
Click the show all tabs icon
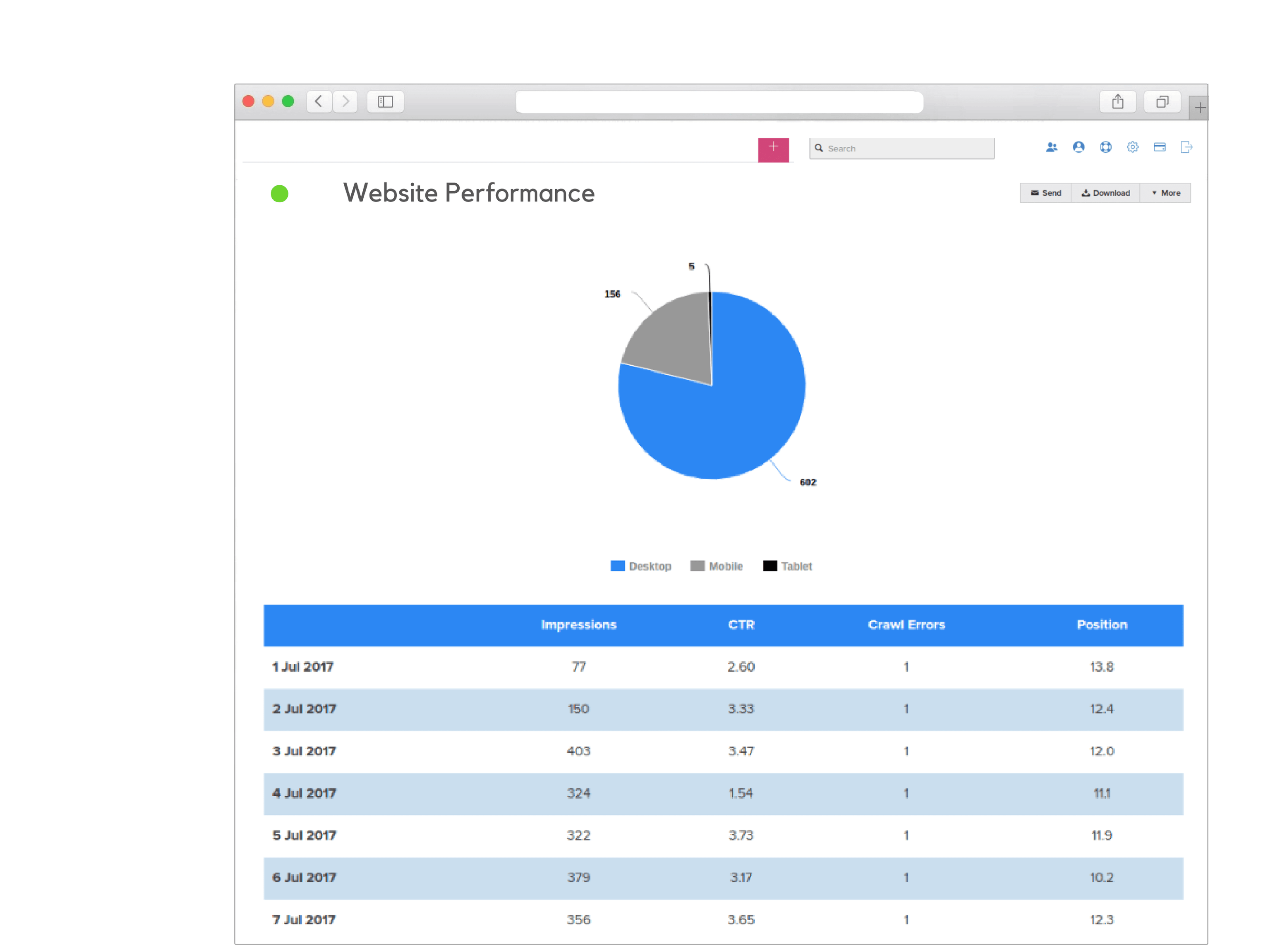[x=1162, y=101]
